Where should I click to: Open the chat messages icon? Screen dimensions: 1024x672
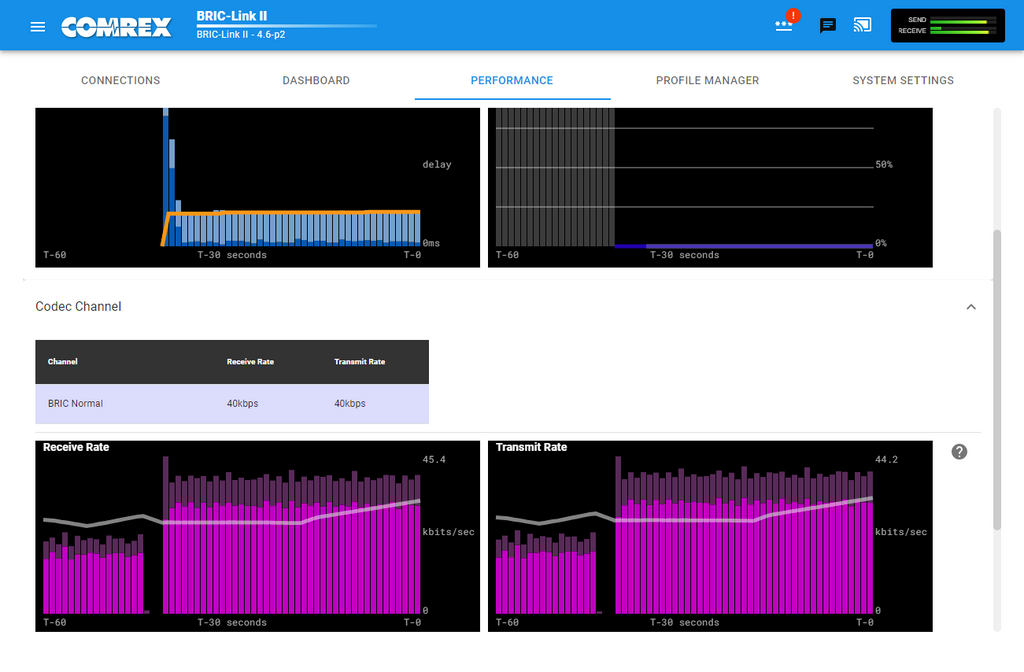pyautogui.click(x=828, y=26)
